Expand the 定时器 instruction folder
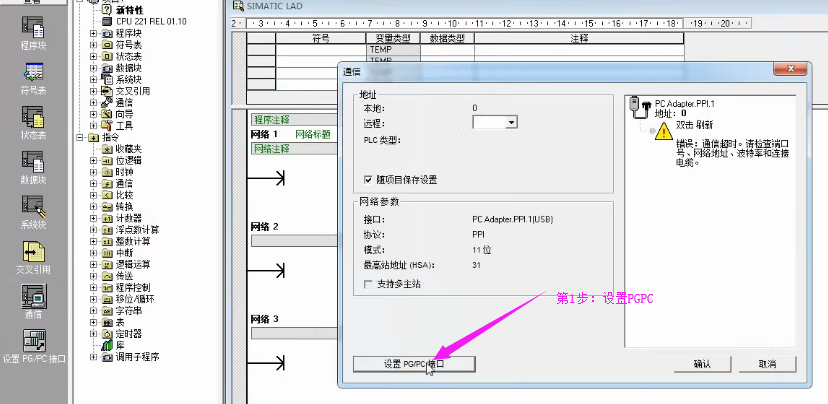Viewport: 828px width, 404px height. pos(93,334)
